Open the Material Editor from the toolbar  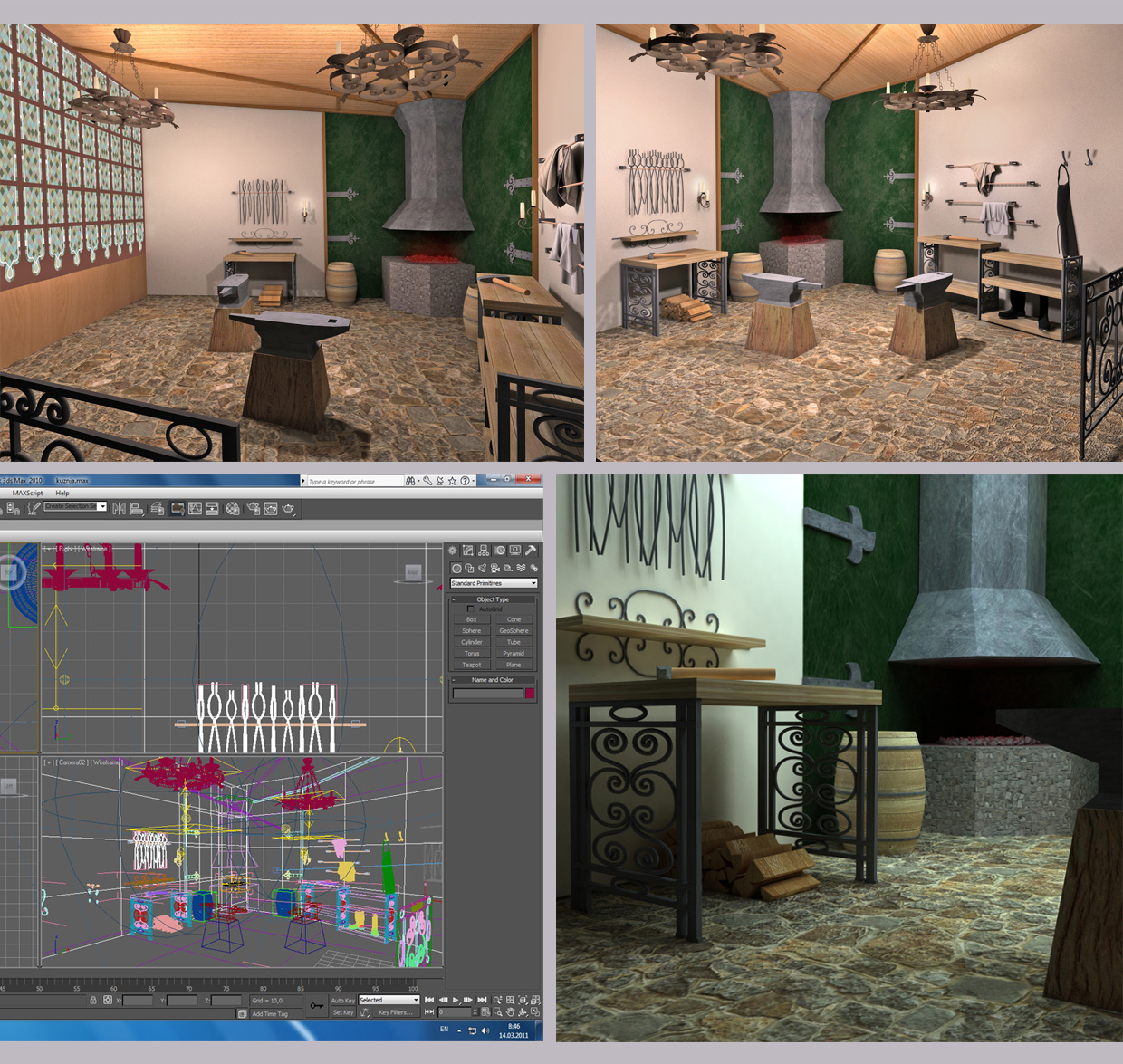pyautogui.click(x=233, y=509)
